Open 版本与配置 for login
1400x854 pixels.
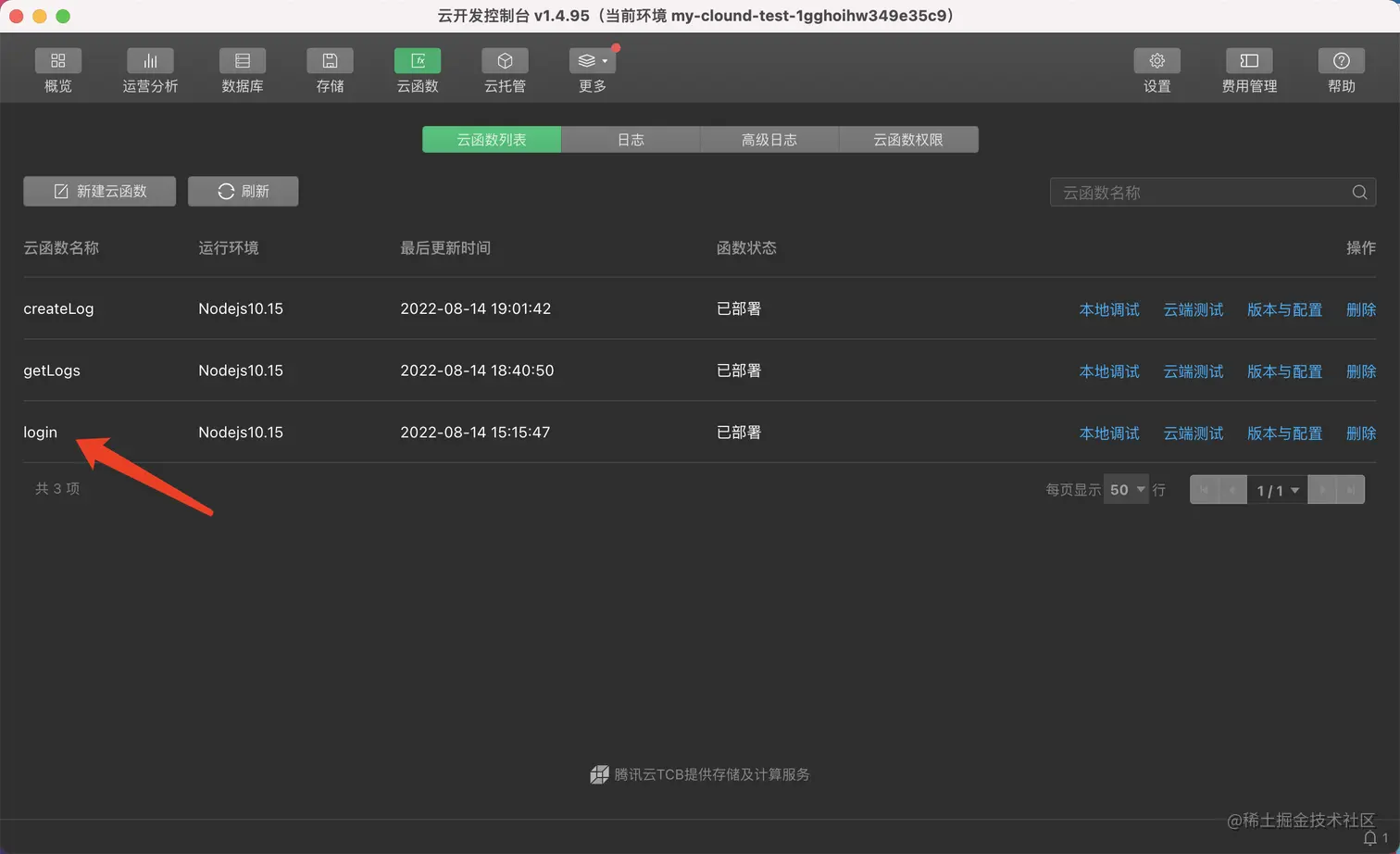tap(1284, 433)
